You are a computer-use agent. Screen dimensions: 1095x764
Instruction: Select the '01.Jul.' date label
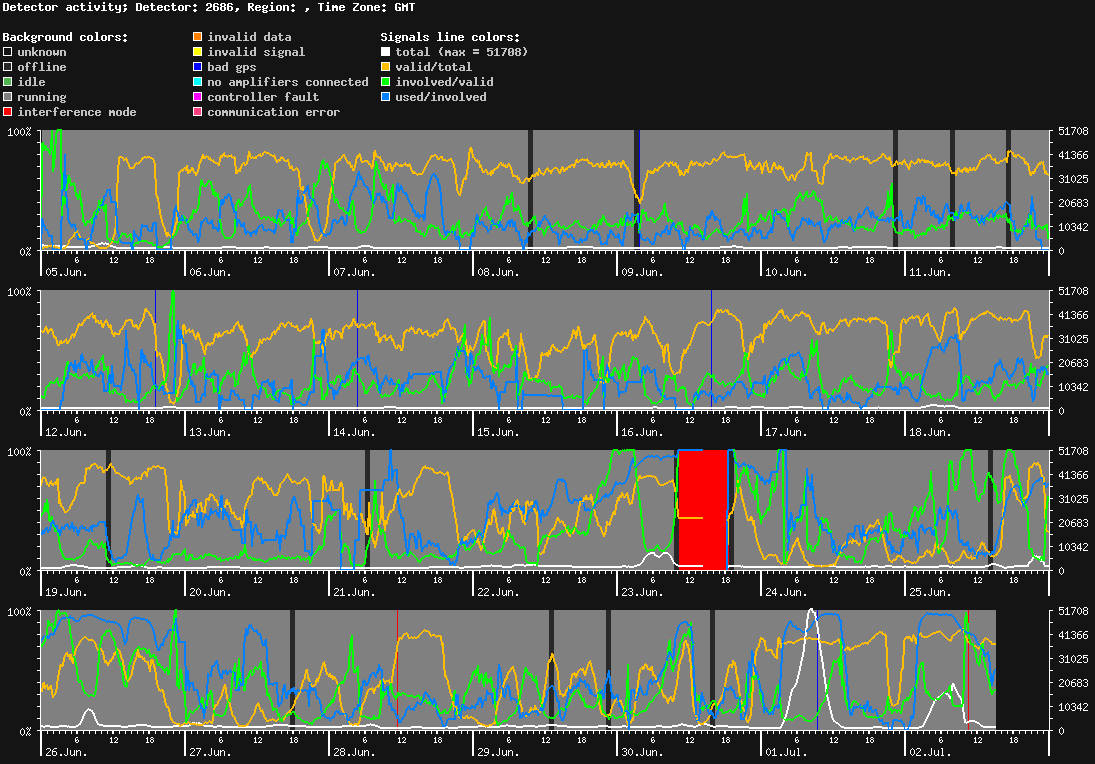coord(786,752)
